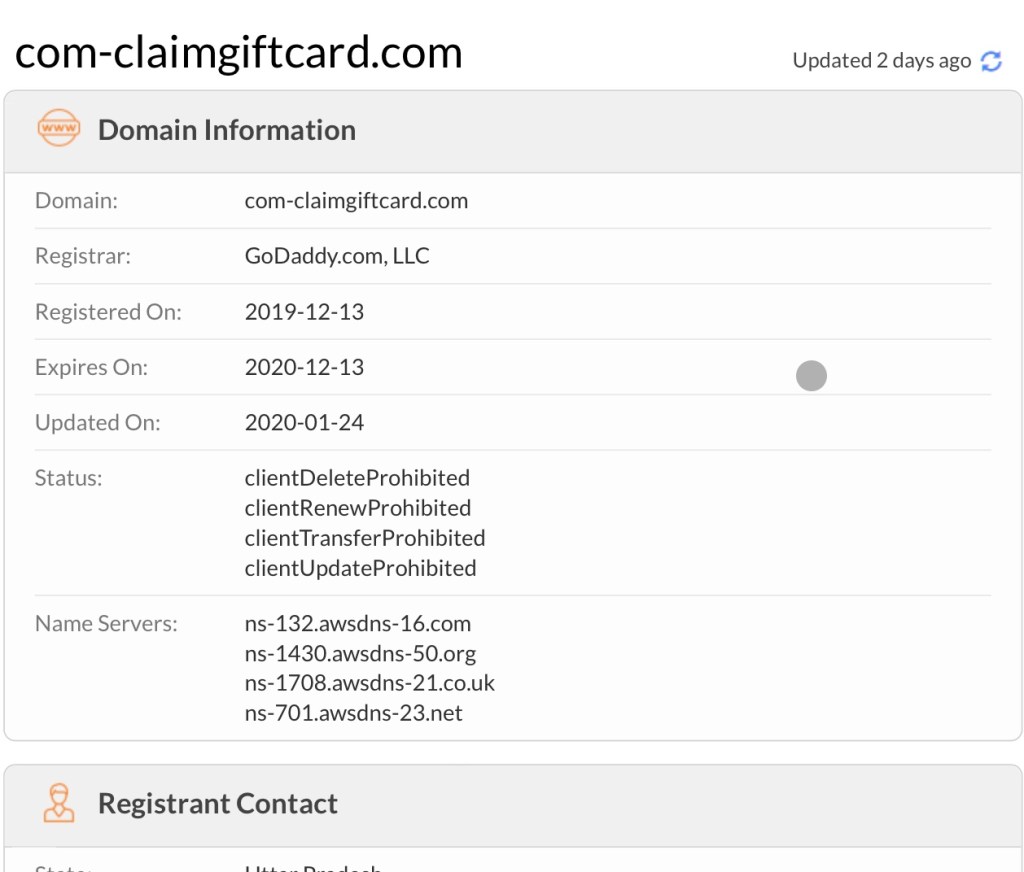Click name server ns-132.awsdns-16.com

(358, 624)
